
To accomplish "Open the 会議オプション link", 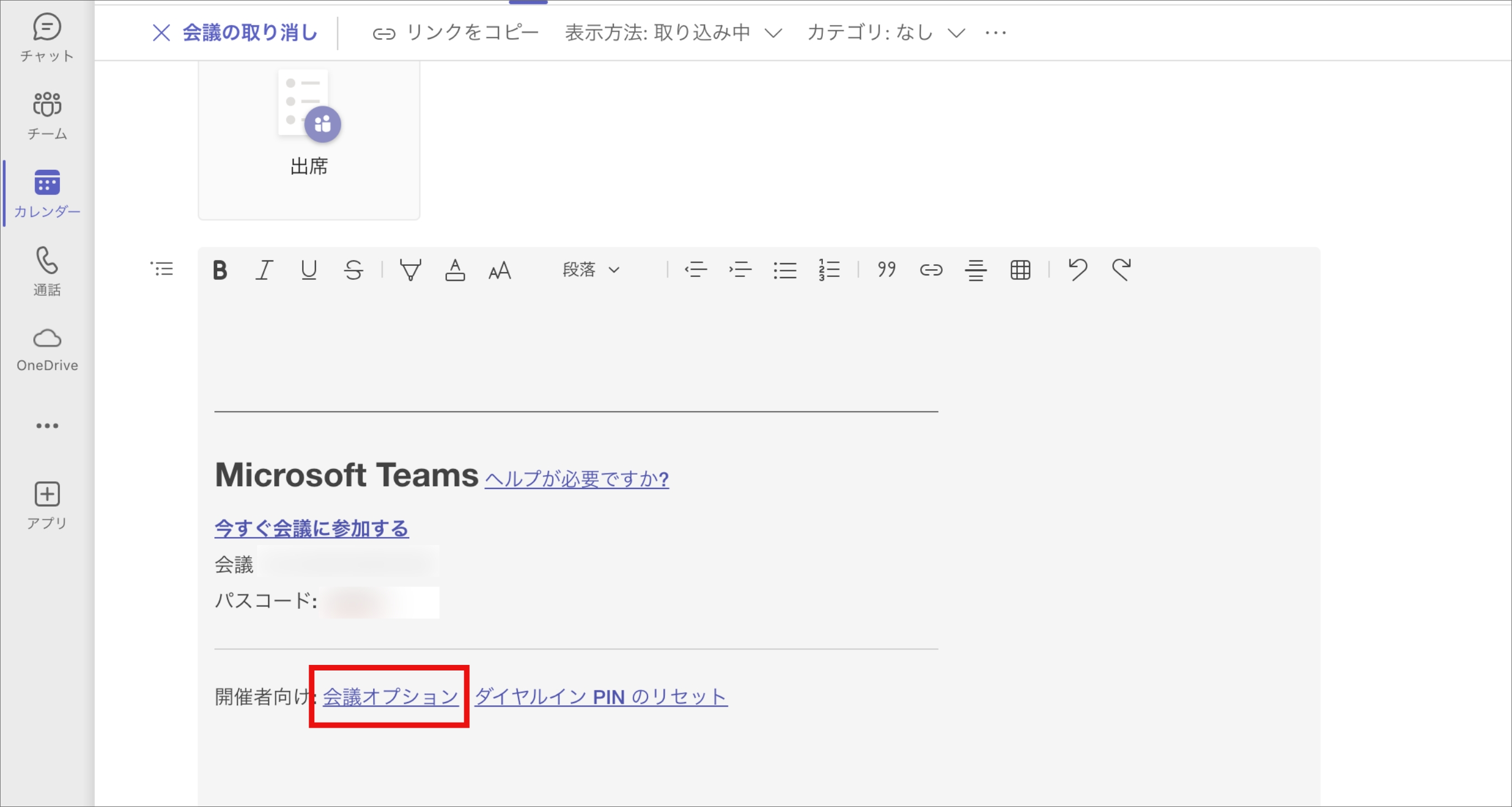I will click(x=390, y=697).
